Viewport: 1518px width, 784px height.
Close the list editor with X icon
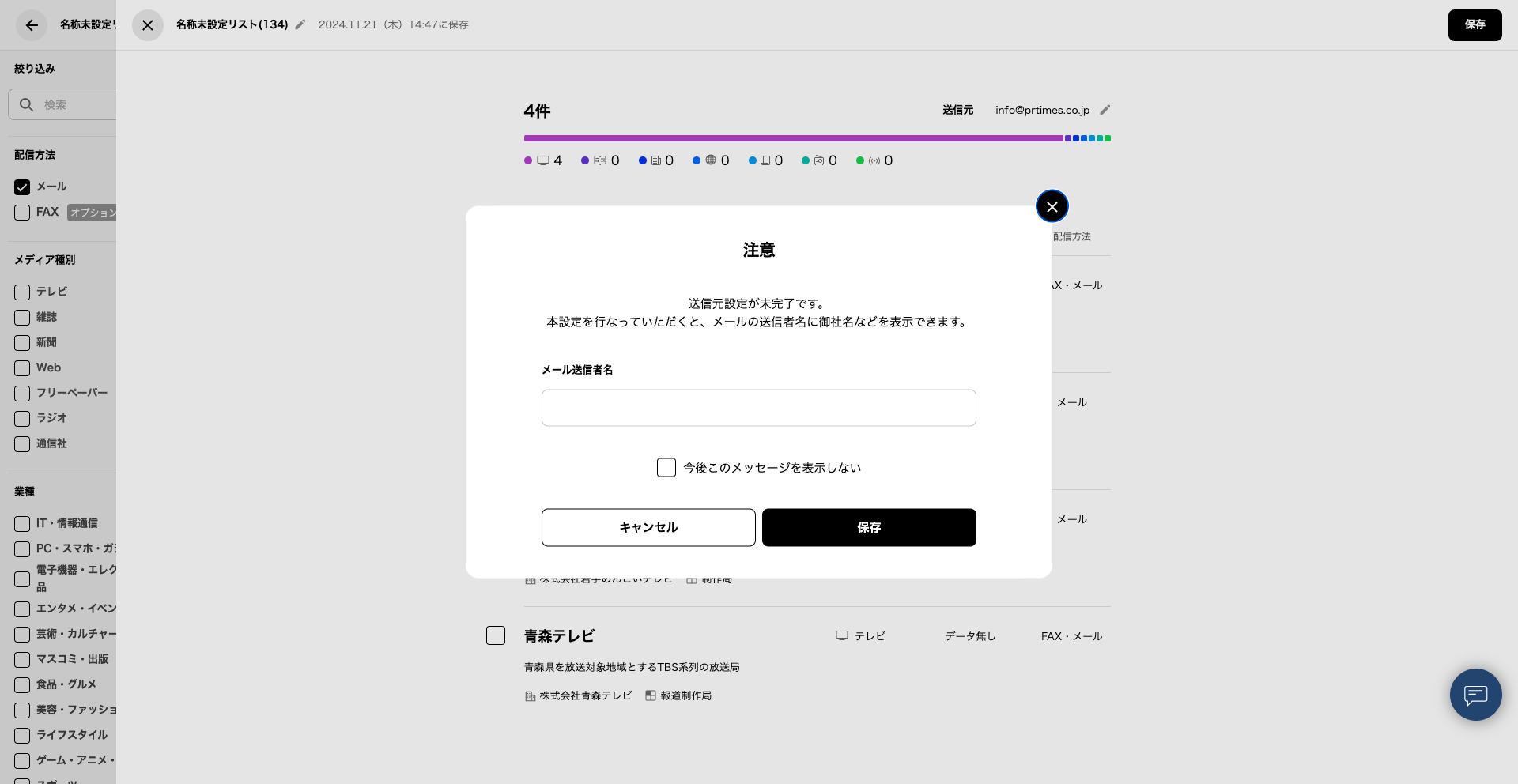click(x=148, y=25)
